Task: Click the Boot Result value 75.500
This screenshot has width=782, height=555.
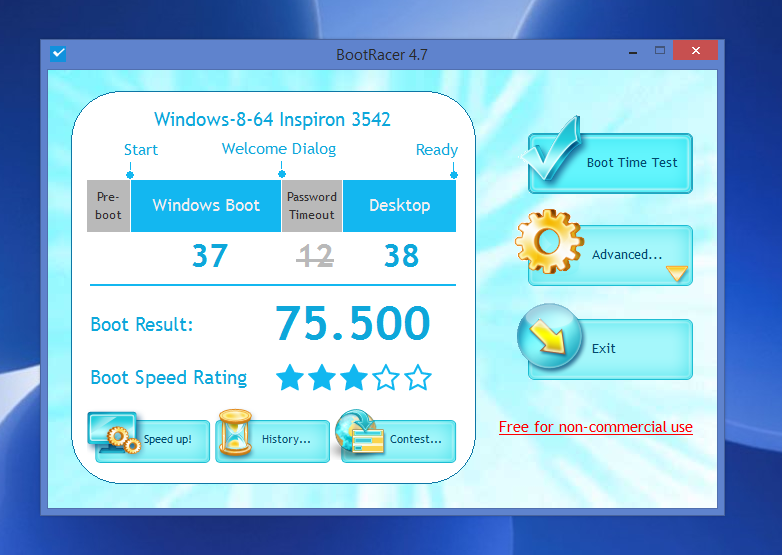Action: pos(353,324)
